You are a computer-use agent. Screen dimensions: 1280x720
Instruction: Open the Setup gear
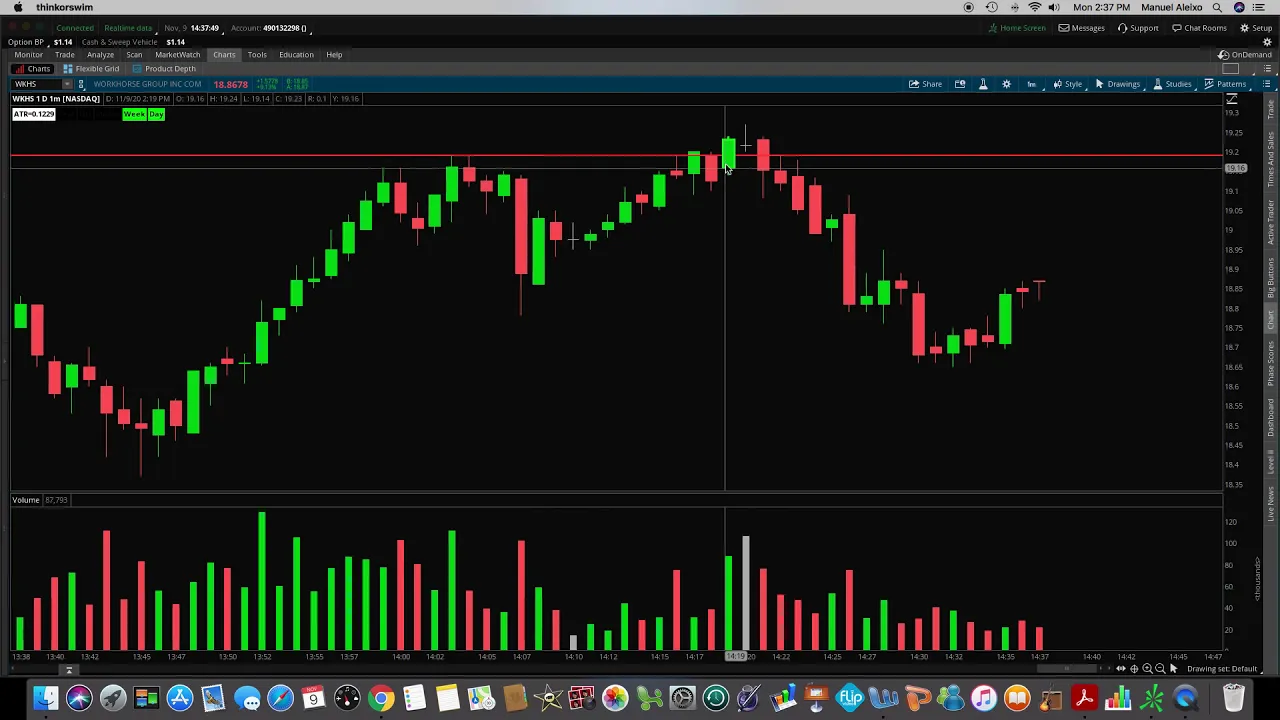click(x=1256, y=28)
